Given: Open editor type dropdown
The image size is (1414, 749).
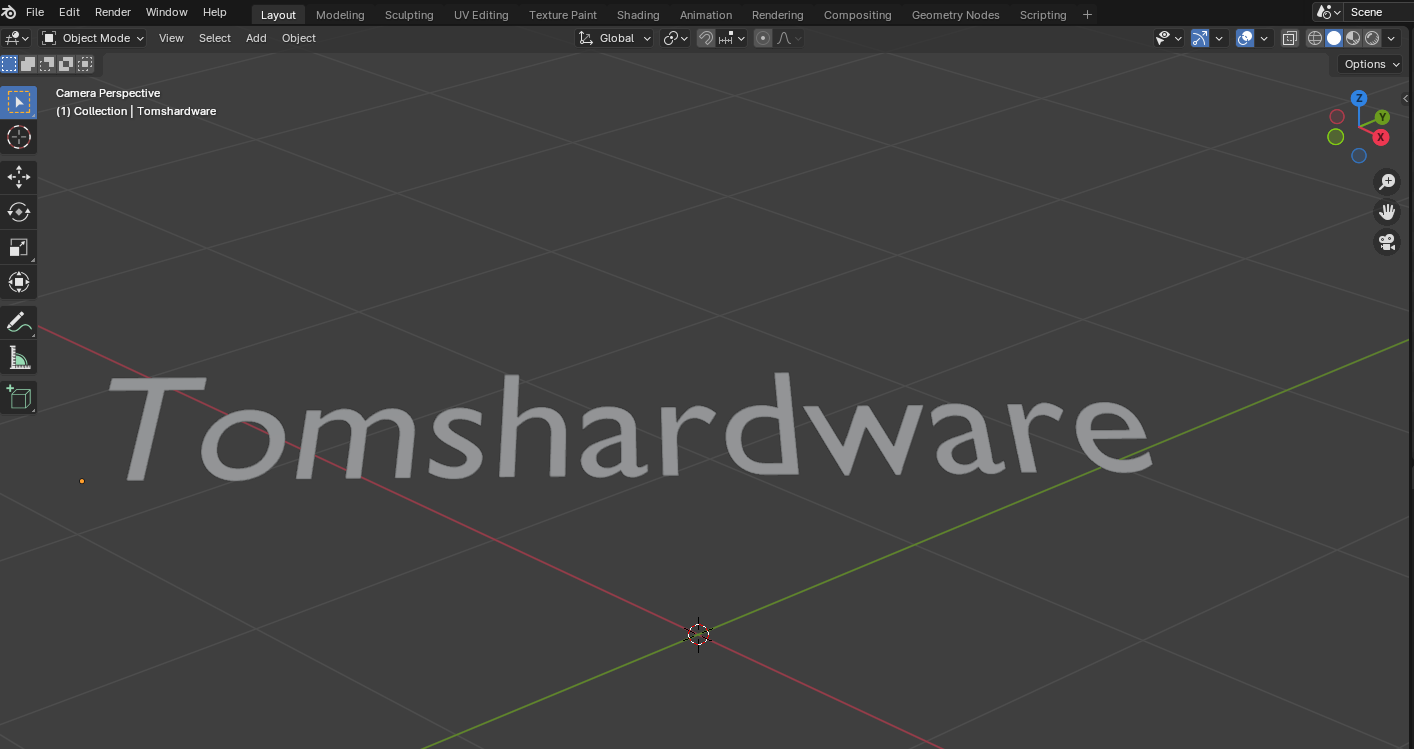Looking at the screenshot, I should (17, 38).
